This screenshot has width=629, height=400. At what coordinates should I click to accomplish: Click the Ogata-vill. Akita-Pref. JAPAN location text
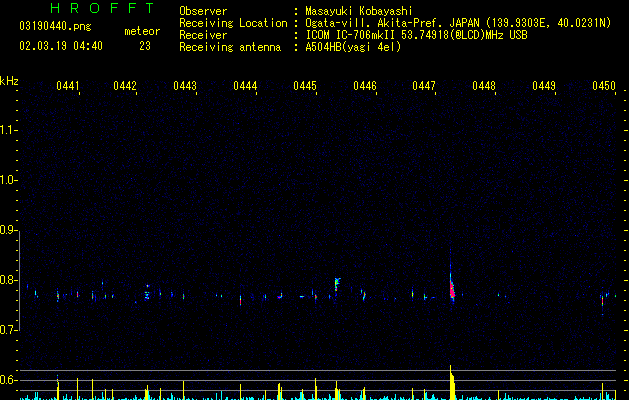(458, 23)
